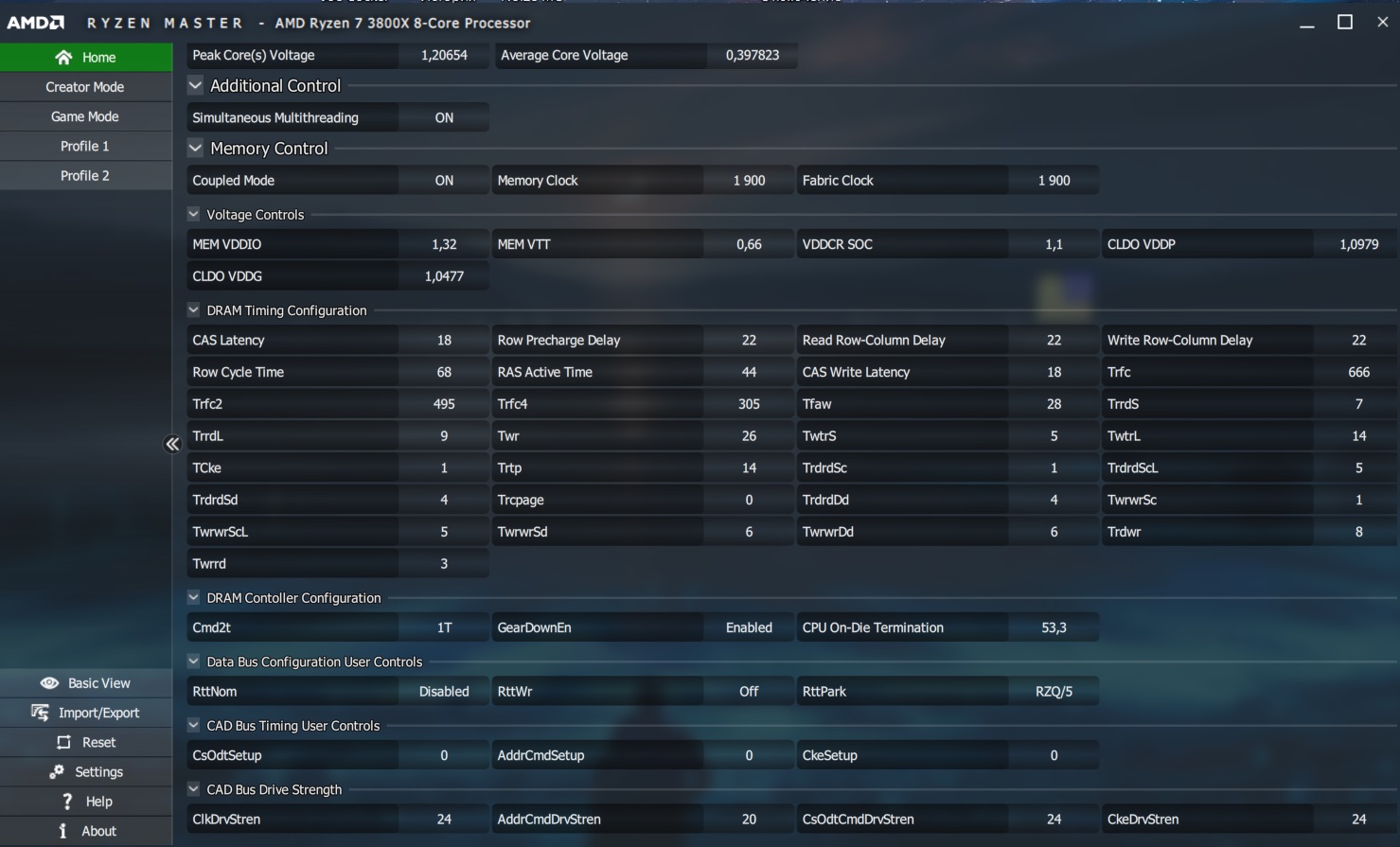Select Trfc value 666
The width and height of the screenshot is (1400, 847).
pos(1358,372)
